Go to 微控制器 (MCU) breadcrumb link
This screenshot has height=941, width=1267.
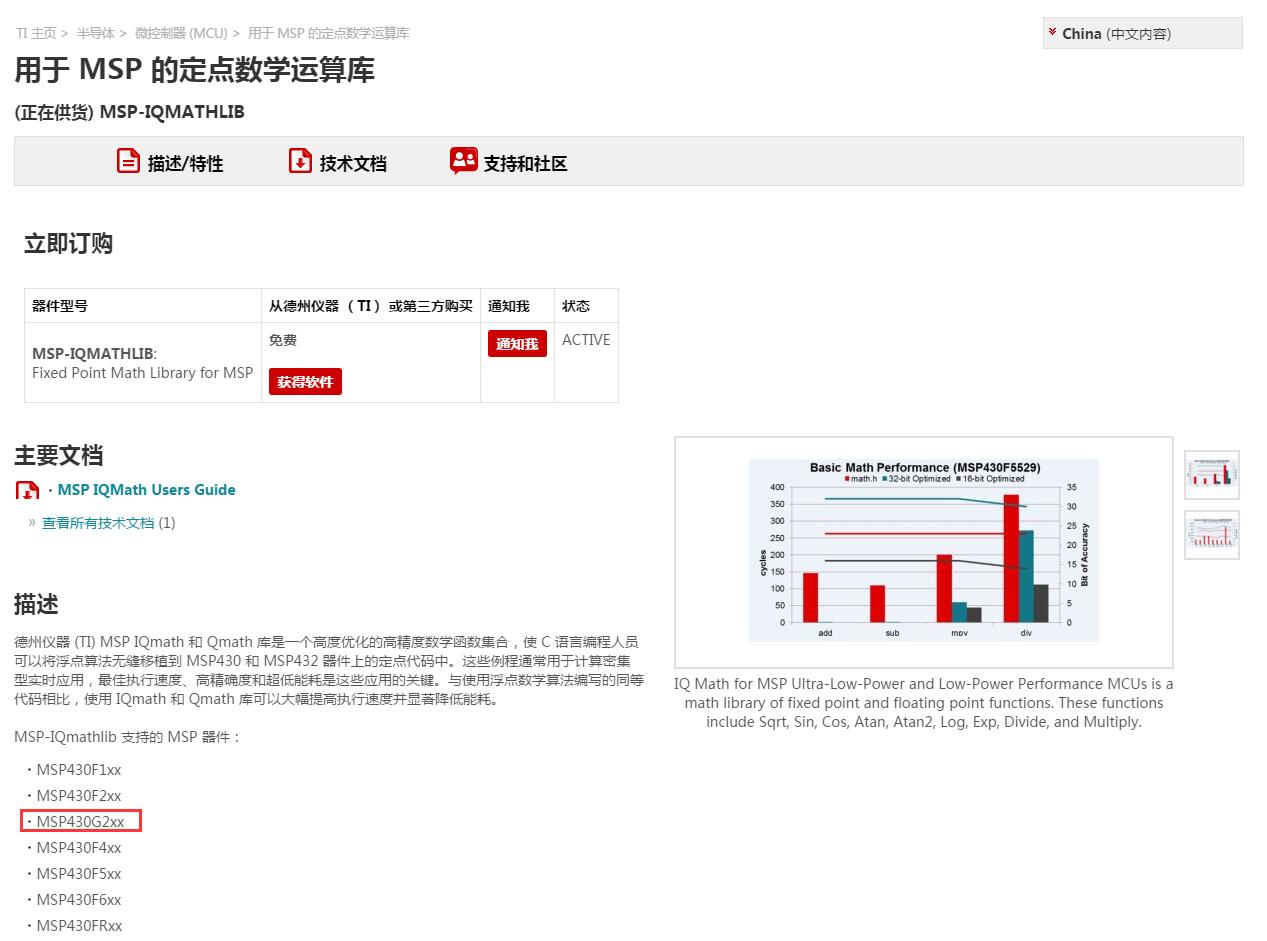coord(181,33)
